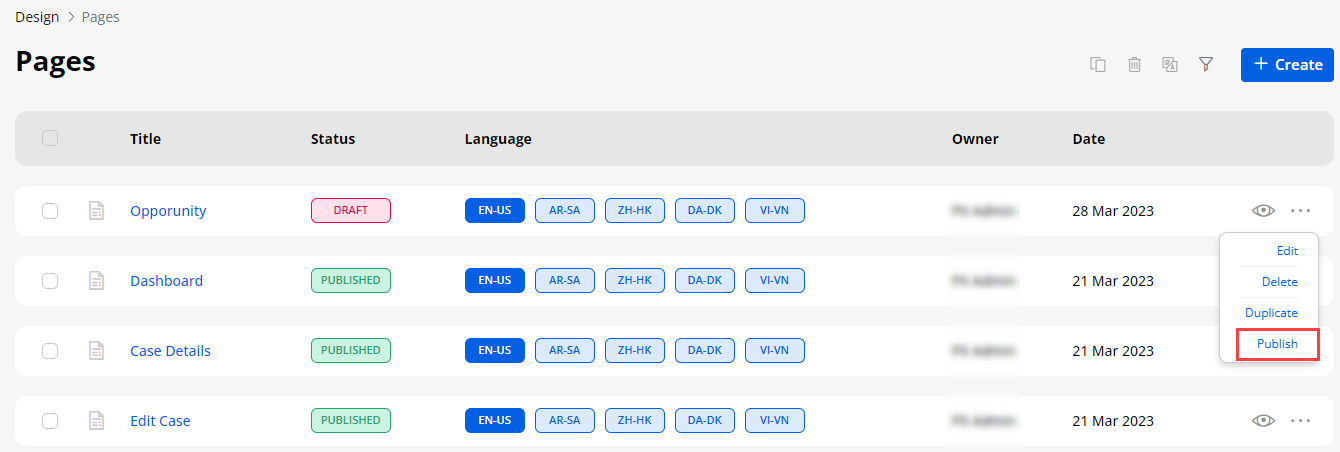
Task: Choose Edit from the context menu
Action: point(1287,251)
